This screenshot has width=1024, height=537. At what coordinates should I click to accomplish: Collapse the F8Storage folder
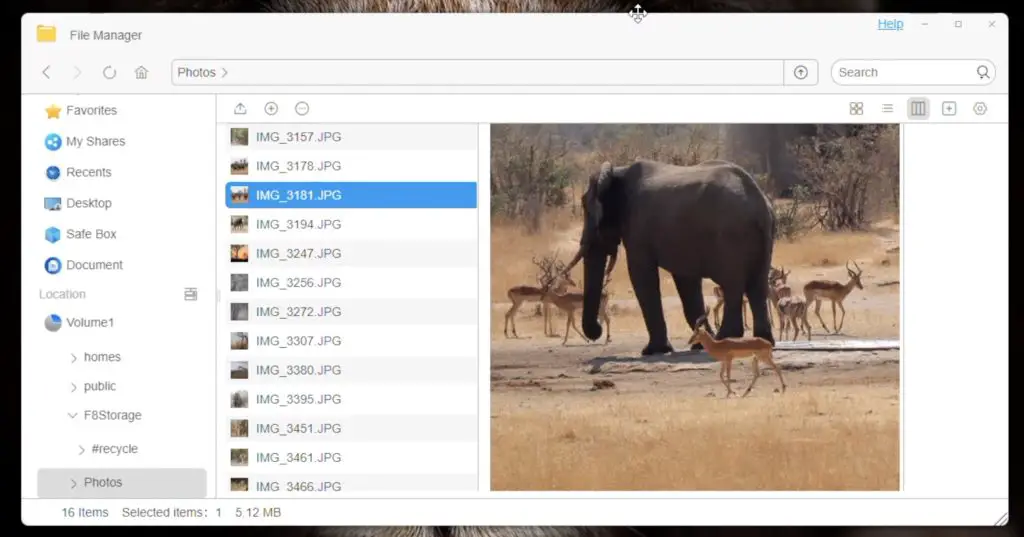click(x=73, y=415)
